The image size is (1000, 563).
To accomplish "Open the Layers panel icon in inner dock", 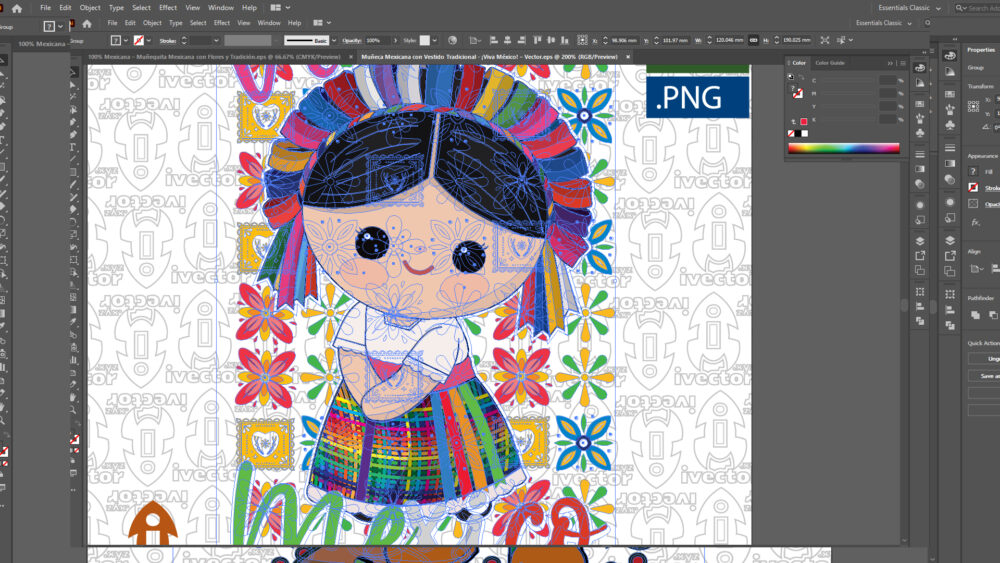I will 920,241.
